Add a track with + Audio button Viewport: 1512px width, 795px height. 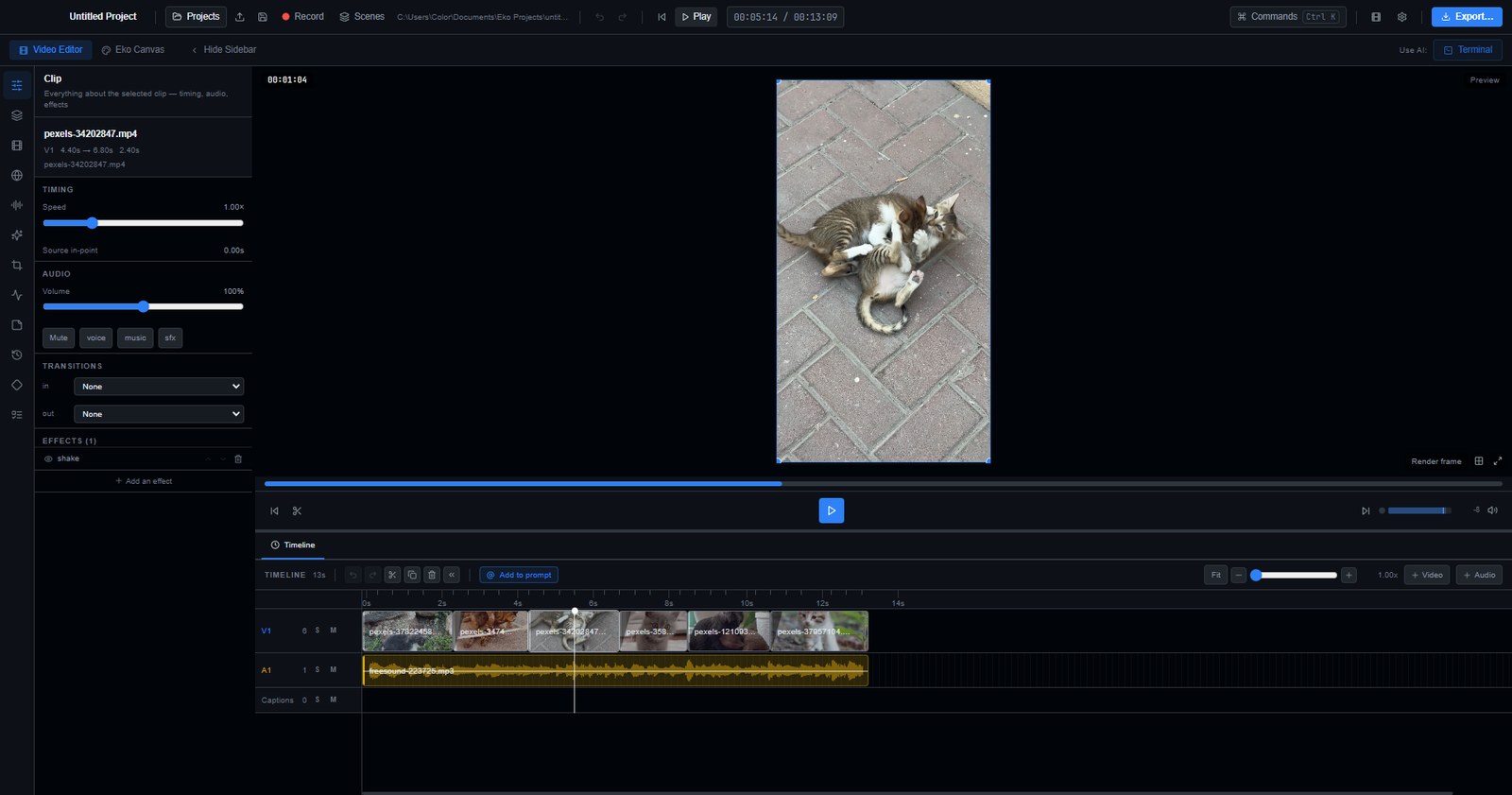click(x=1479, y=575)
